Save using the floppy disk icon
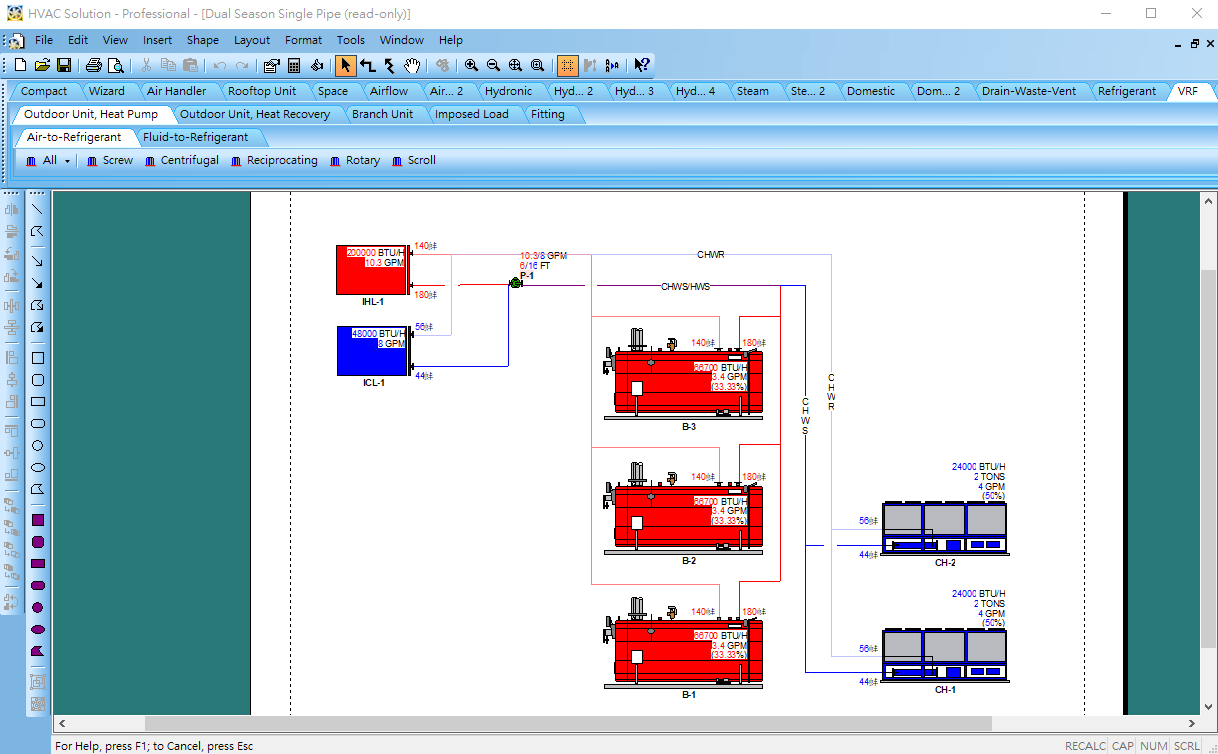This screenshot has height=754, width=1218. pyautogui.click(x=63, y=65)
